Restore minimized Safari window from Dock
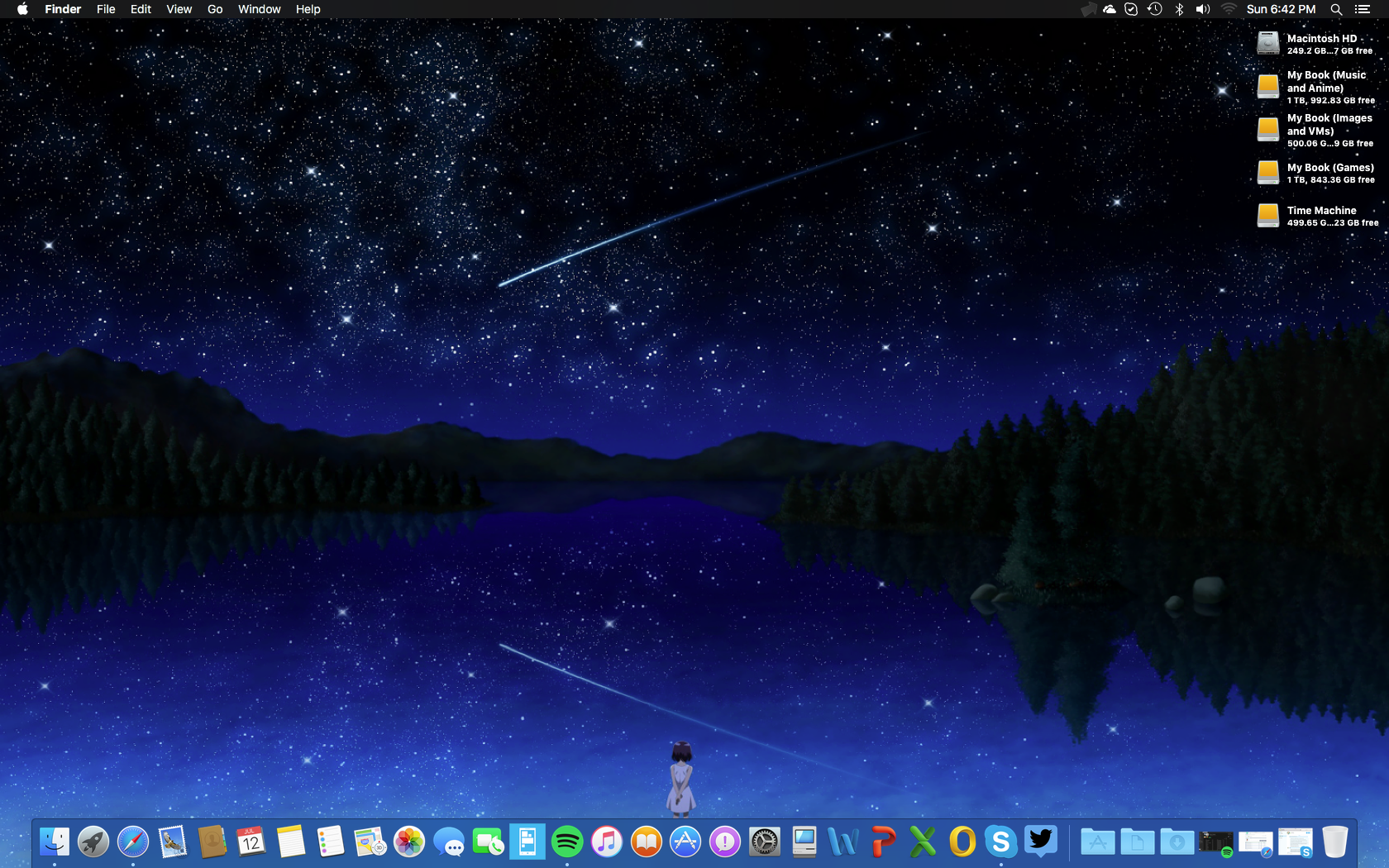1389x868 pixels. (x=1256, y=842)
